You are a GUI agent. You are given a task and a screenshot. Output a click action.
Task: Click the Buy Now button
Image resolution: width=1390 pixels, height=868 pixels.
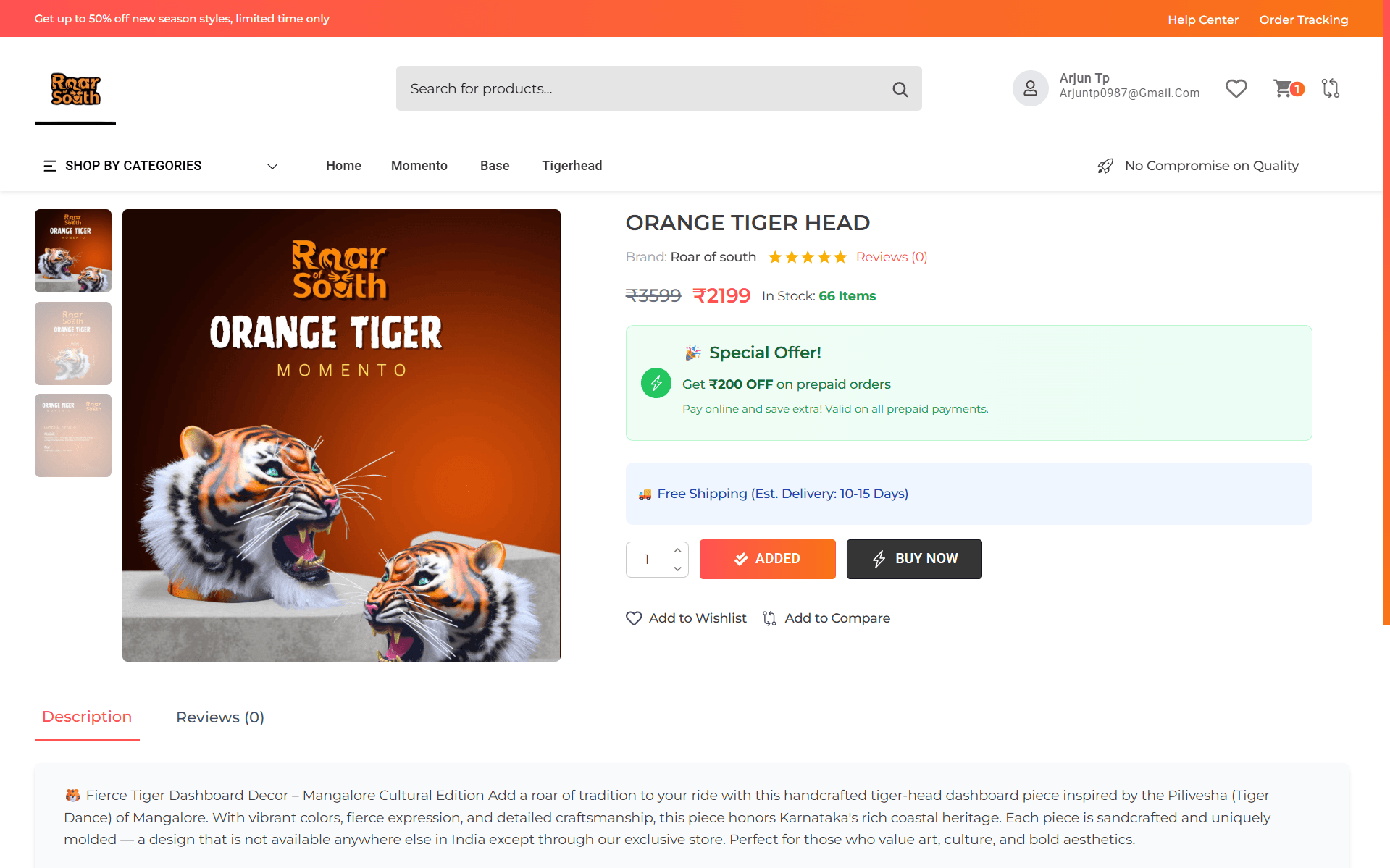[914, 559]
